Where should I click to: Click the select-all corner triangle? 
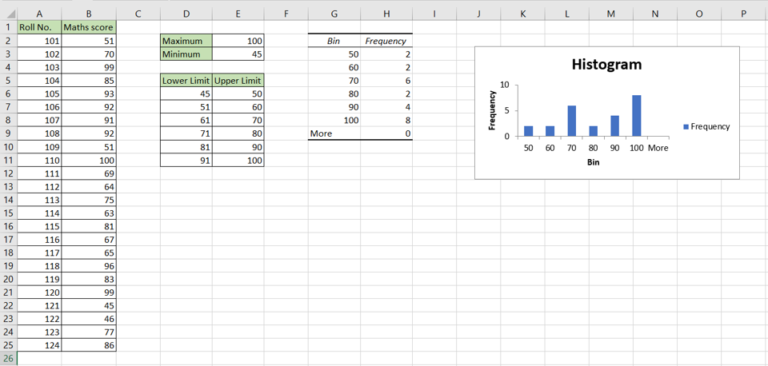tap(9, 15)
